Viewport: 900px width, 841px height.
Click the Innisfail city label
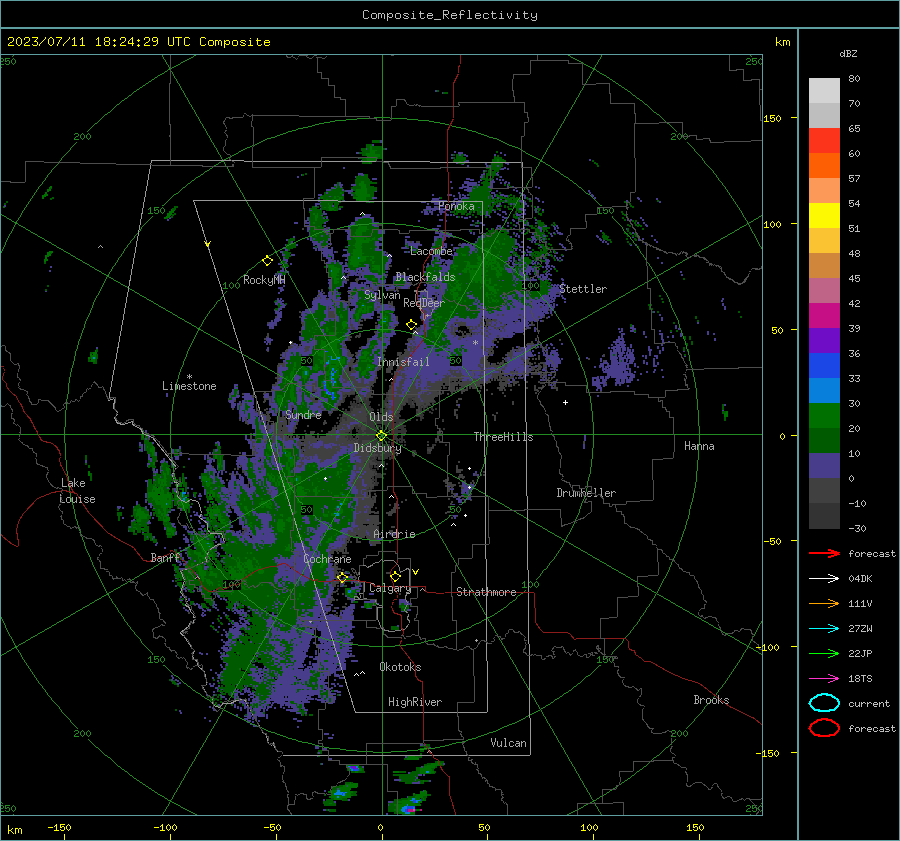click(403, 362)
